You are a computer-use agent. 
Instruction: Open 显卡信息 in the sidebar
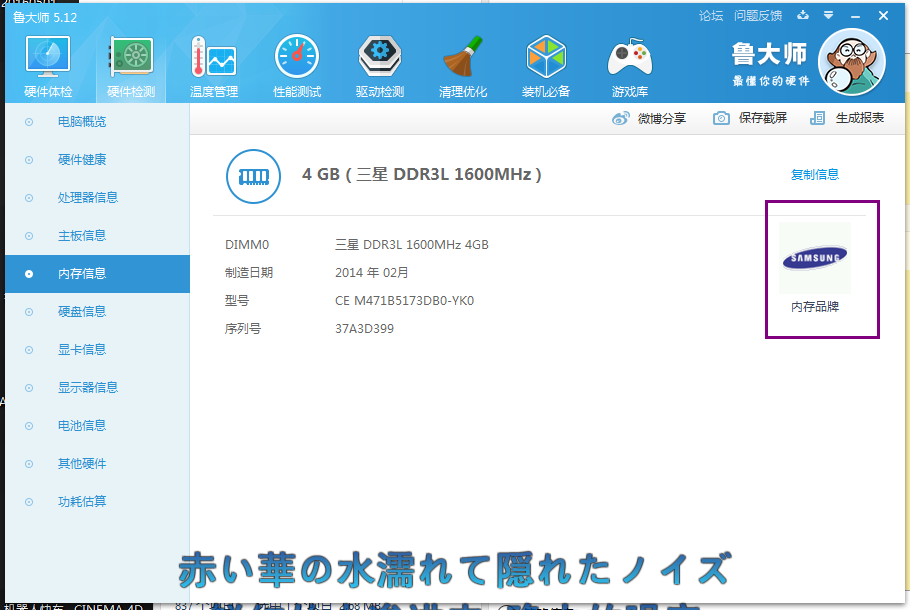(82, 350)
